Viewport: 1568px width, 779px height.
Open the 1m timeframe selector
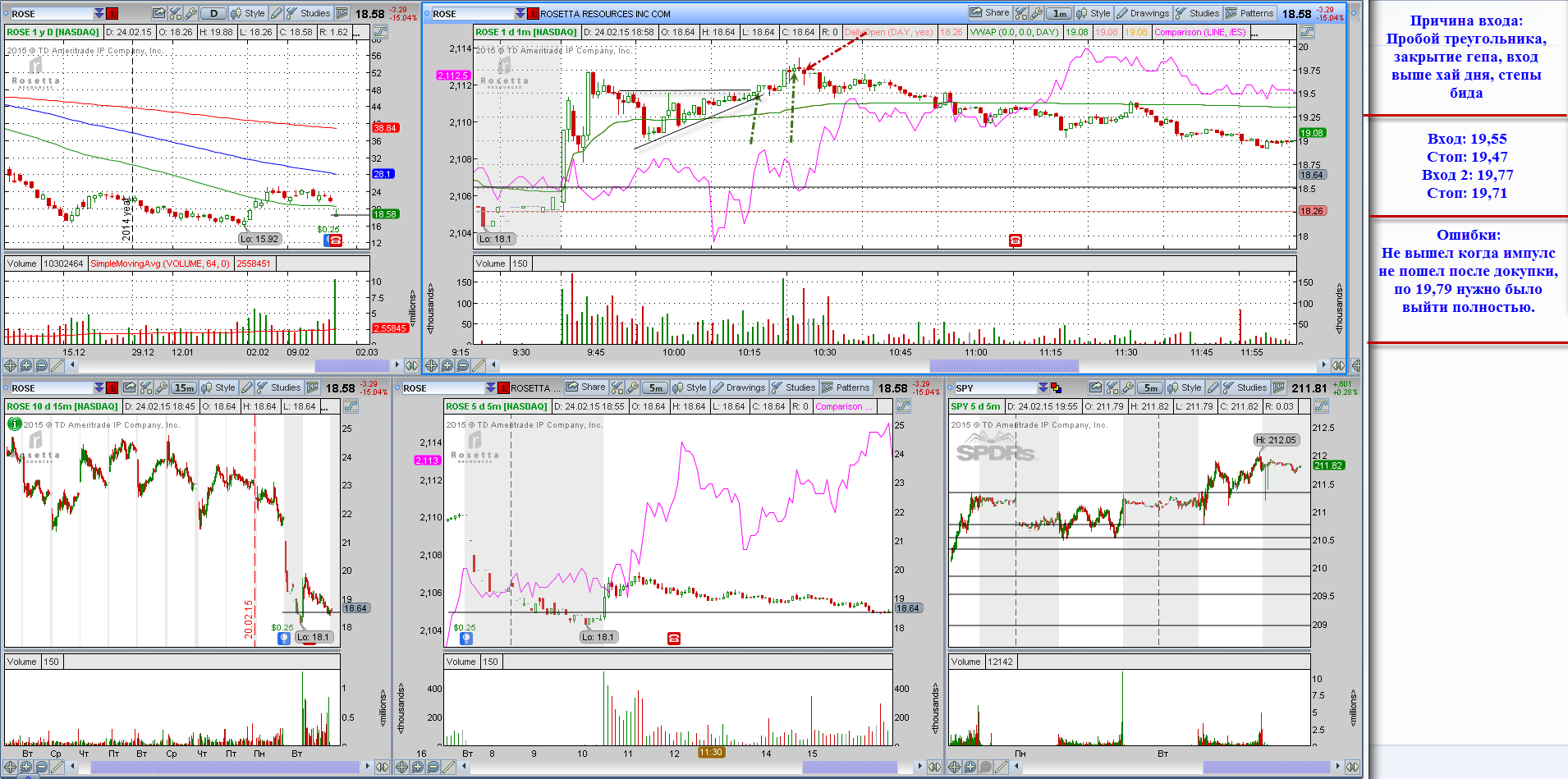(1059, 13)
